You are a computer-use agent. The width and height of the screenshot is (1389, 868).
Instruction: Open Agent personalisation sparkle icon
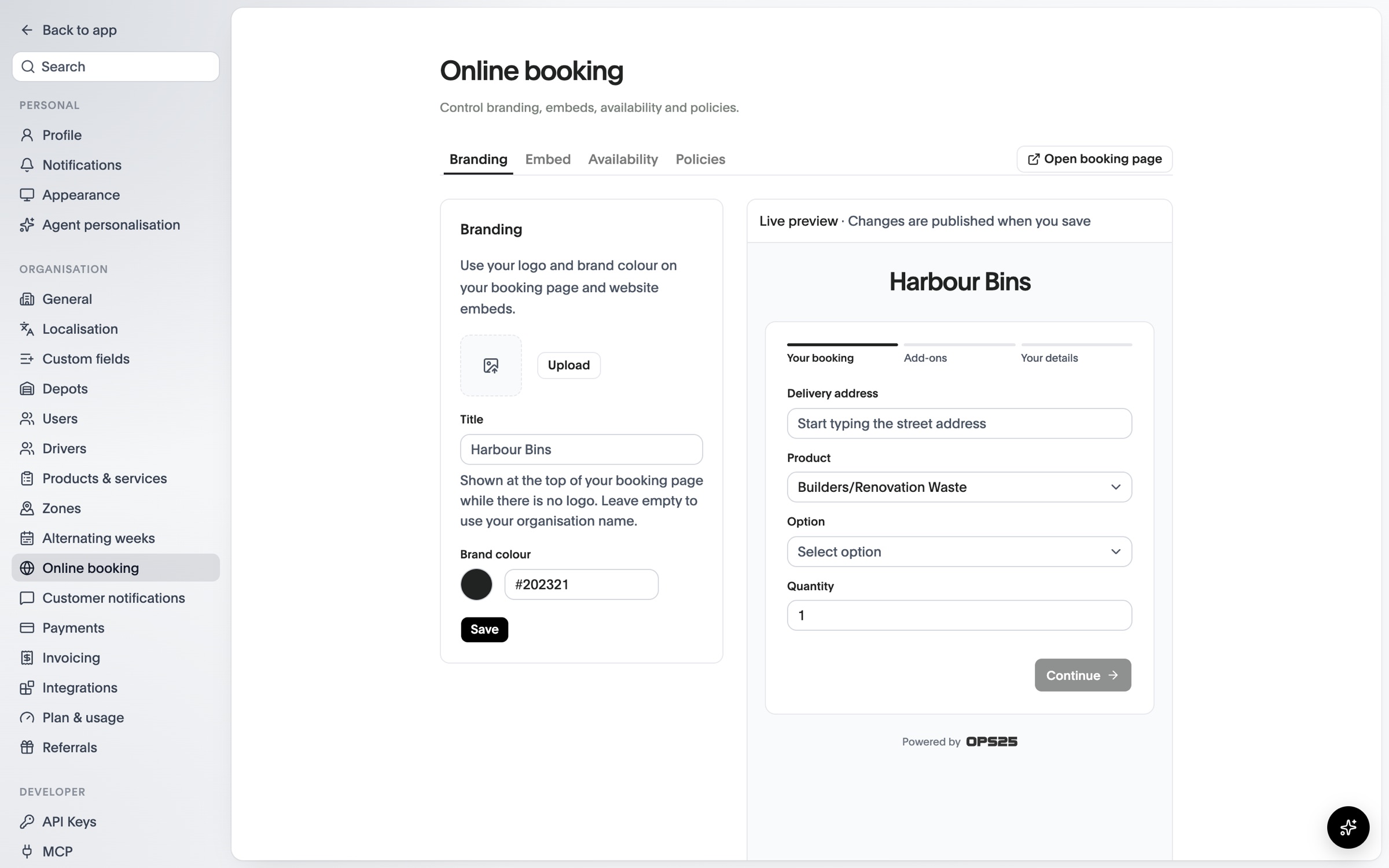click(27, 225)
